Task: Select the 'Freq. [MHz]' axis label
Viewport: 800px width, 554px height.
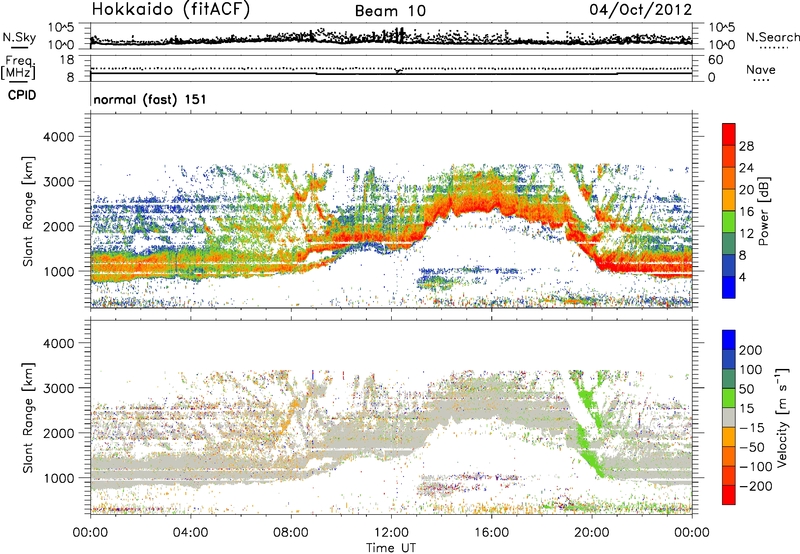Action: tap(18, 68)
